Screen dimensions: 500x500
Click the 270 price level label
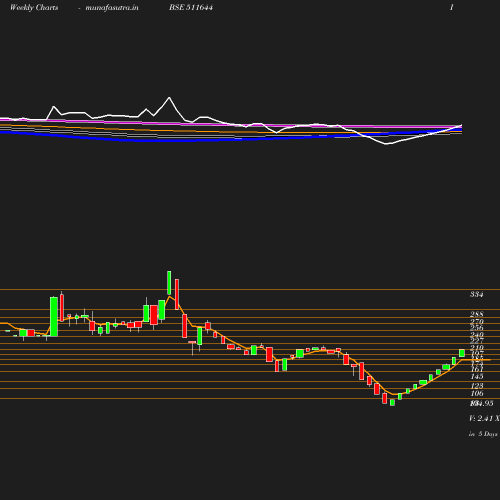tap(477, 322)
